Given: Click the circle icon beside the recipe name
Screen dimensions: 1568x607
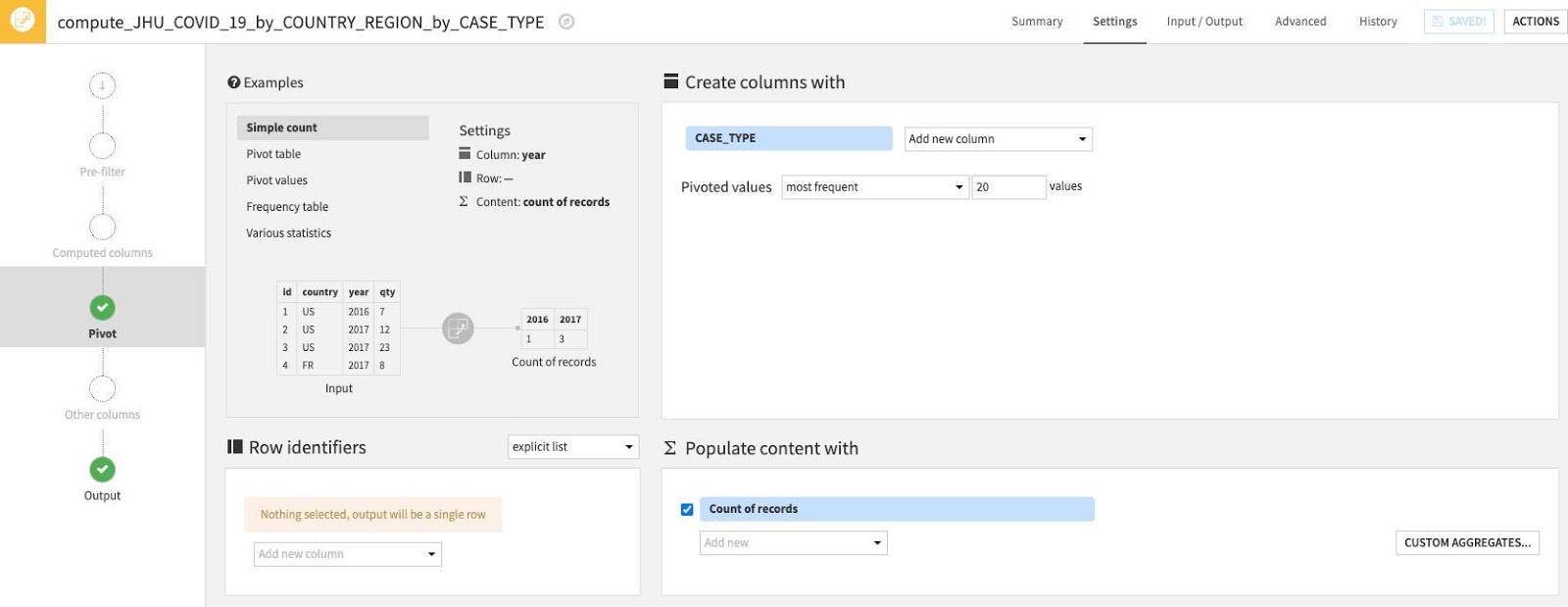Looking at the screenshot, I should point(566,22).
